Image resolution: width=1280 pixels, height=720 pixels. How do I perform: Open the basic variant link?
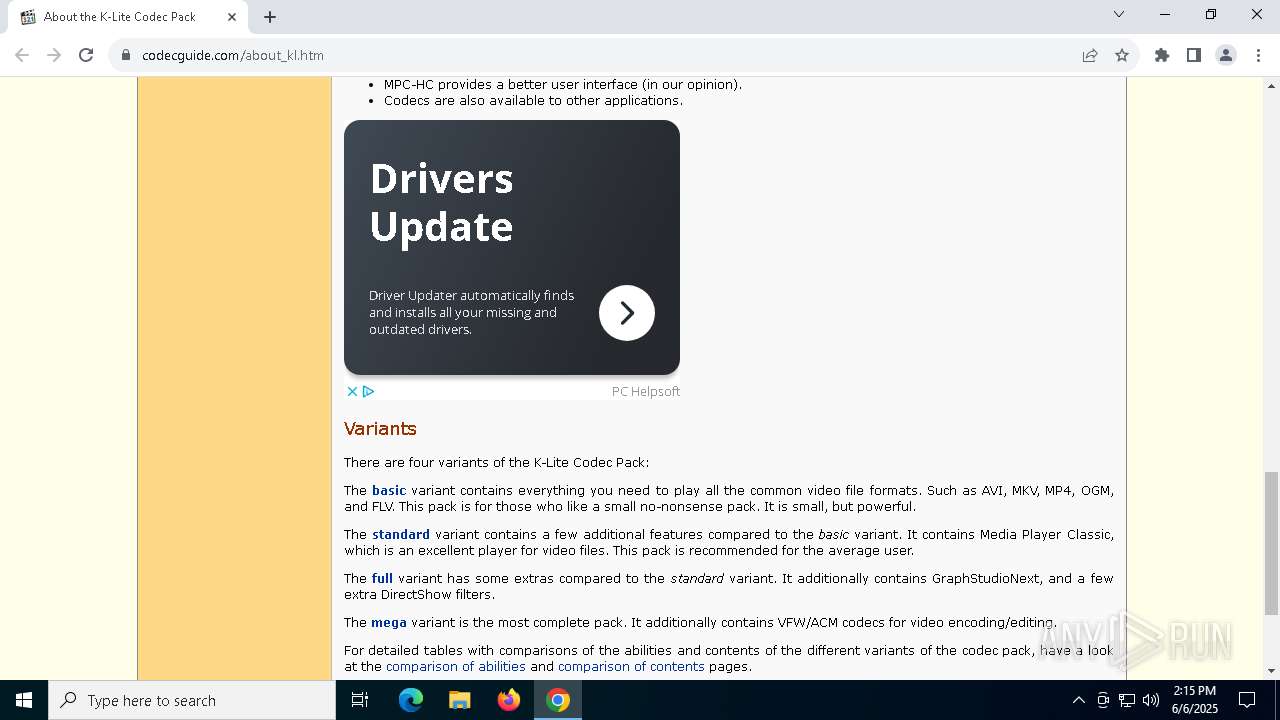tap(389, 490)
